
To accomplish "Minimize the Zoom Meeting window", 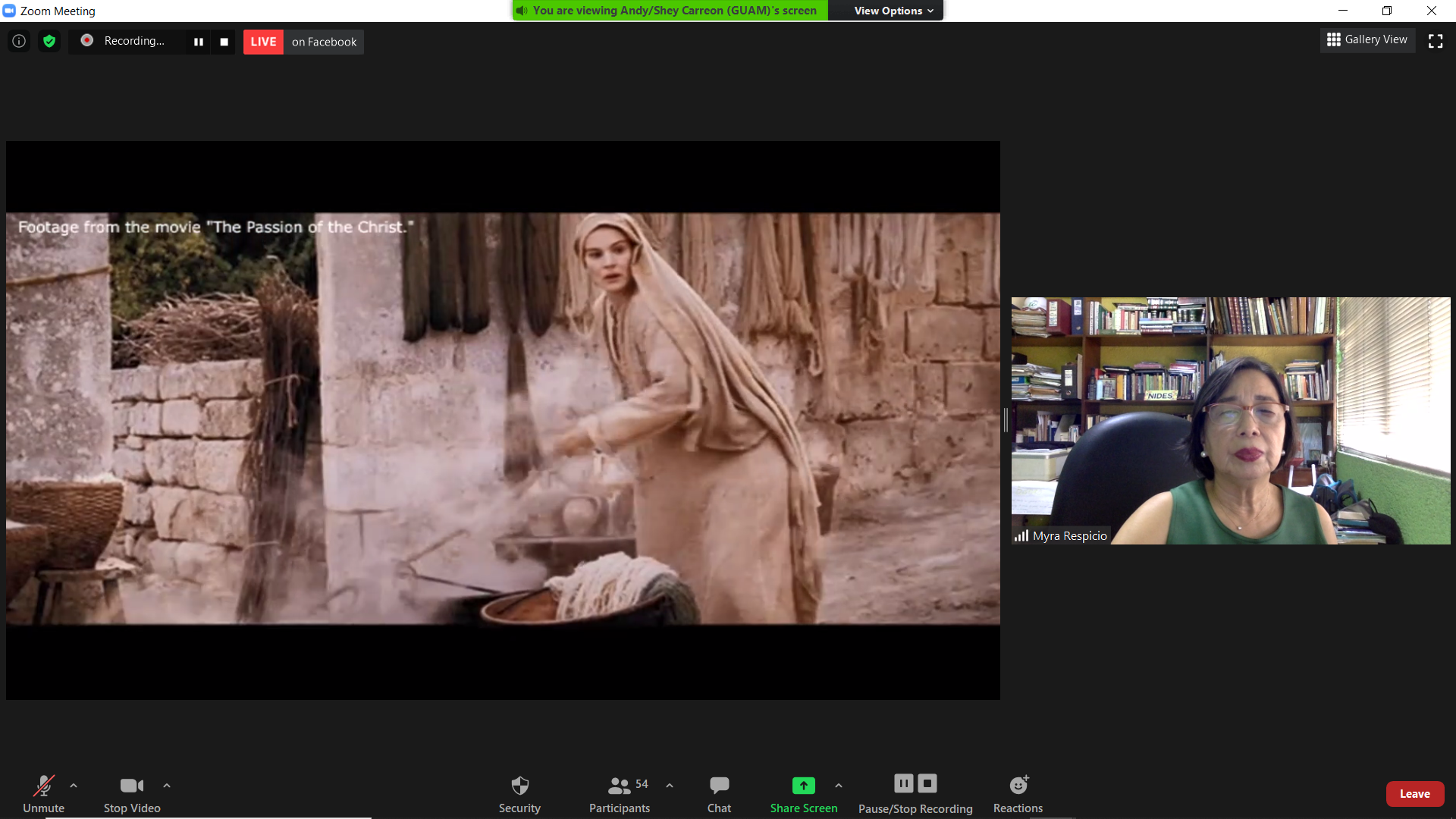I will pos(1343,11).
